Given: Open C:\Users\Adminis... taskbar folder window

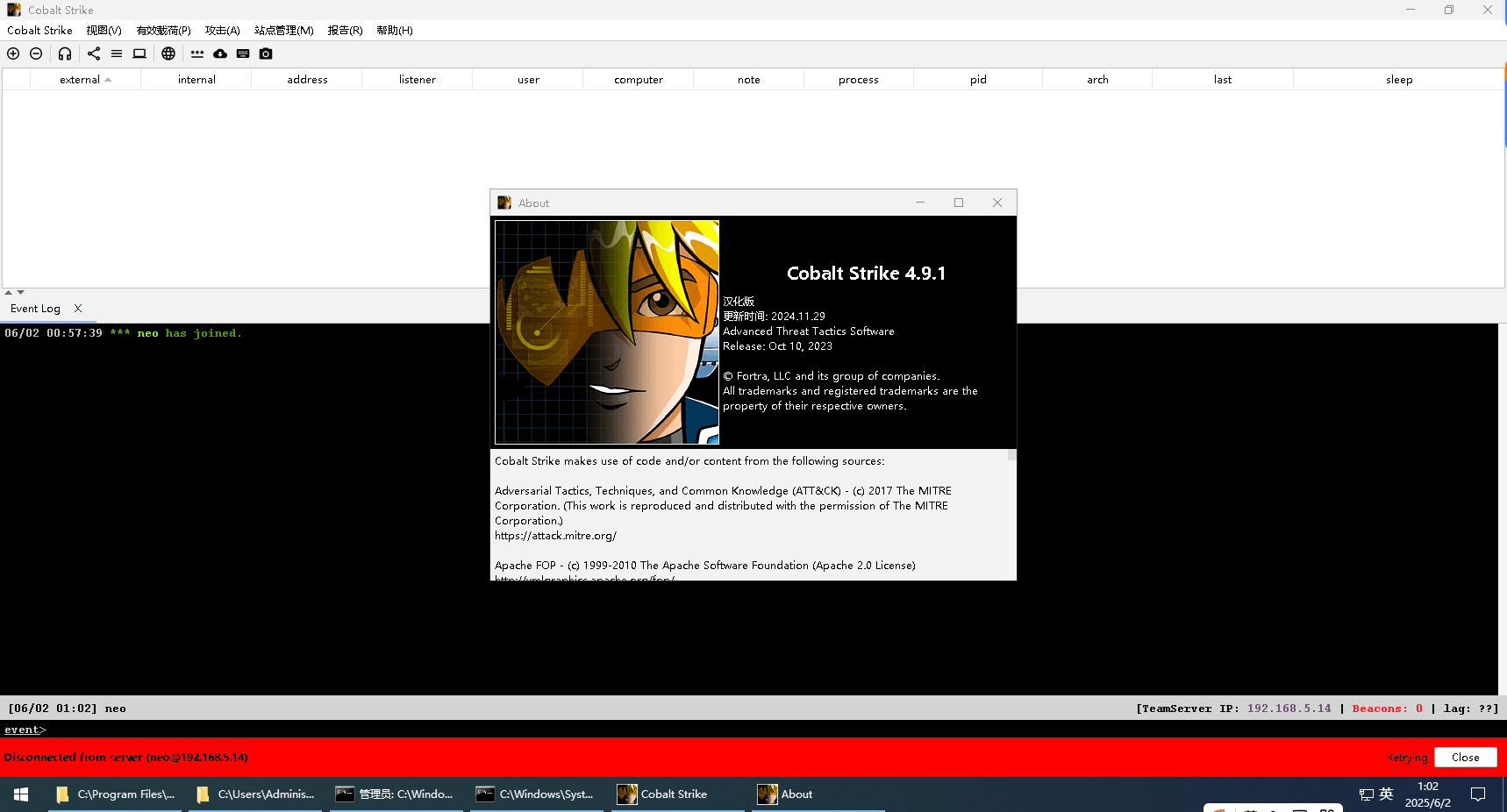Looking at the screenshot, I should [255, 794].
